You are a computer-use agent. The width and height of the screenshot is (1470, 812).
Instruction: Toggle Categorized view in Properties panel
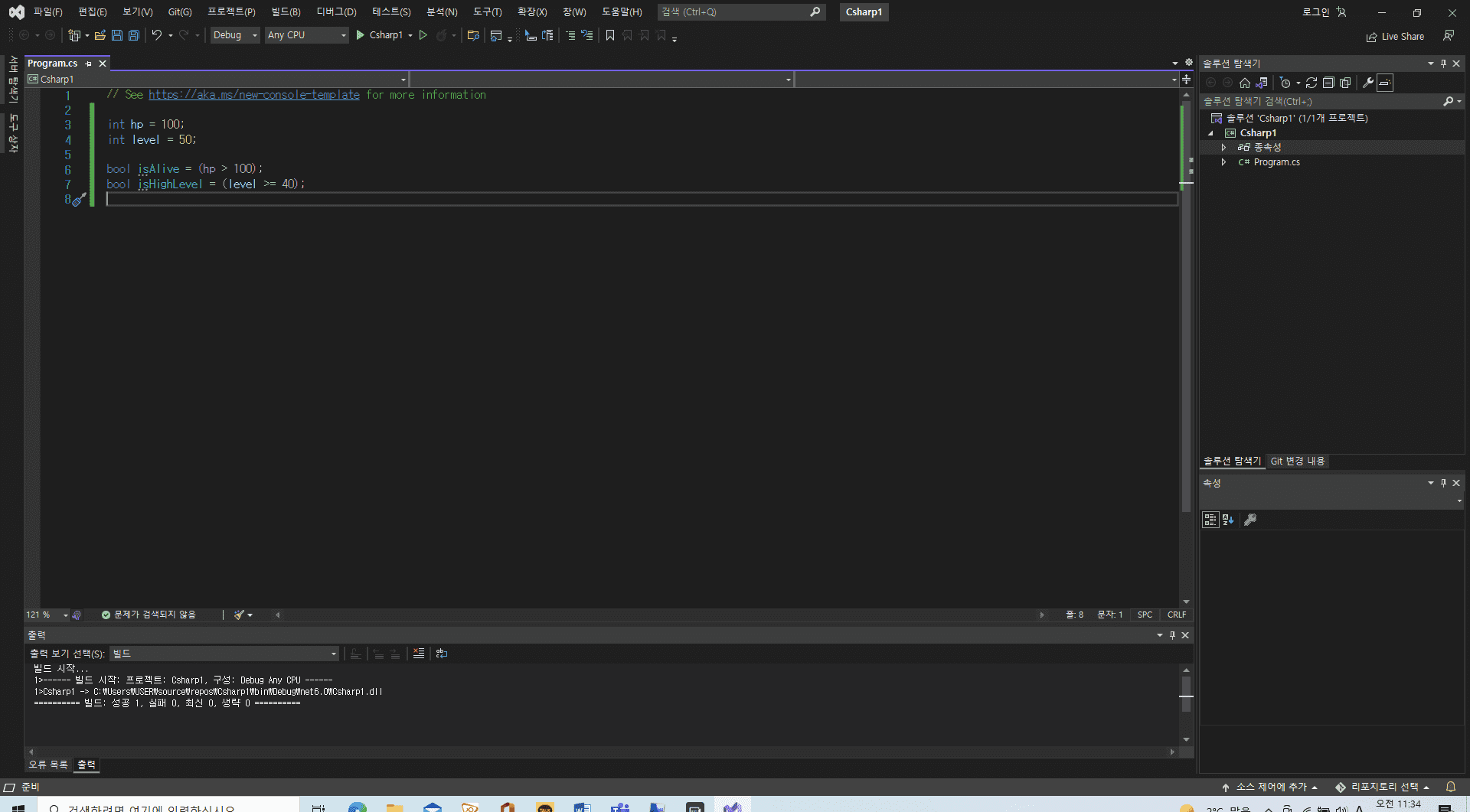(1210, 520)
